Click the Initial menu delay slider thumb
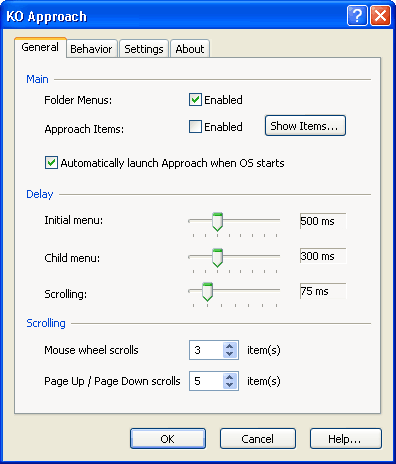Viewport: 396px width, 464px height. coord(217,221)
